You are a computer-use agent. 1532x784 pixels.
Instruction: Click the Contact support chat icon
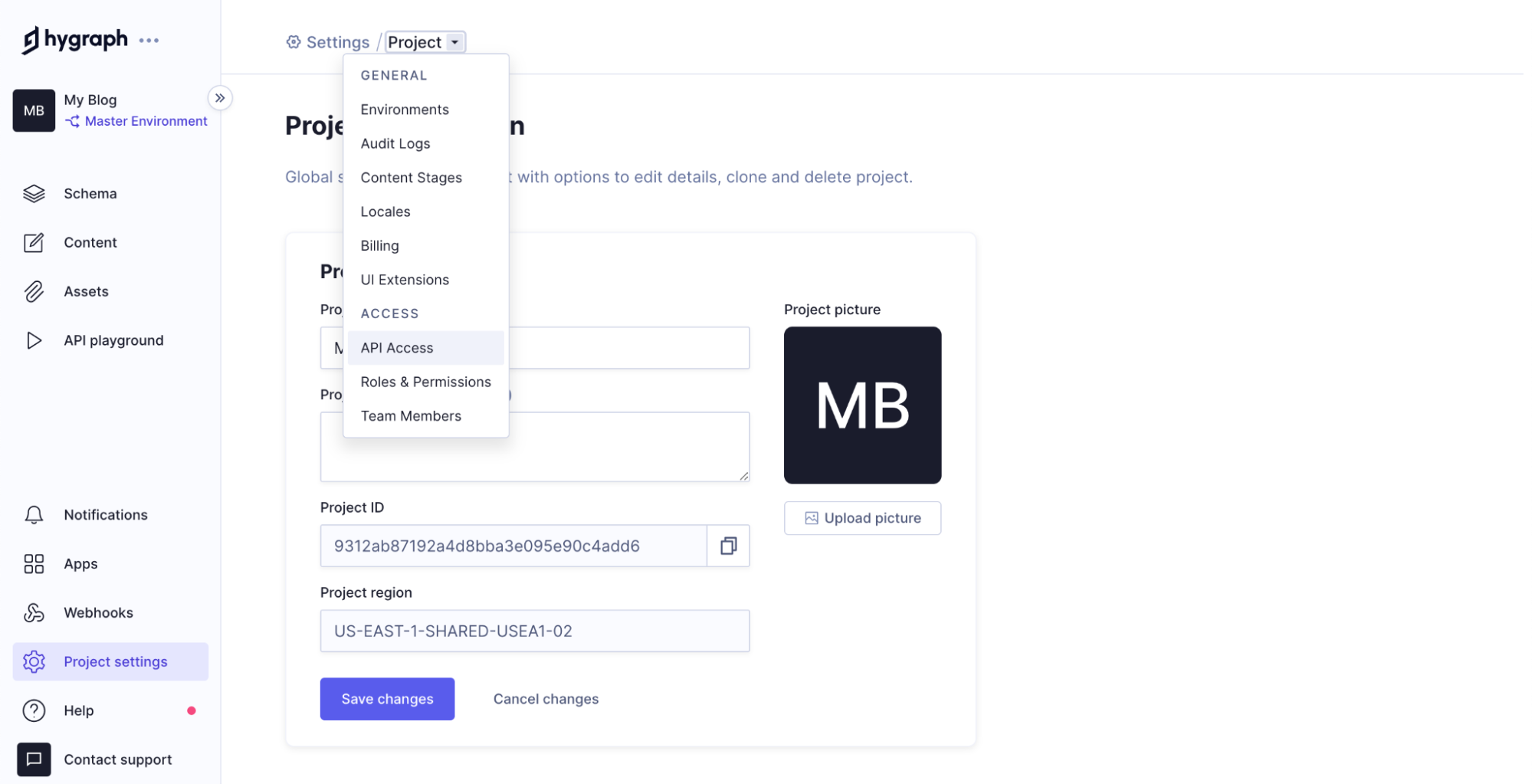[x=34, y=759]
